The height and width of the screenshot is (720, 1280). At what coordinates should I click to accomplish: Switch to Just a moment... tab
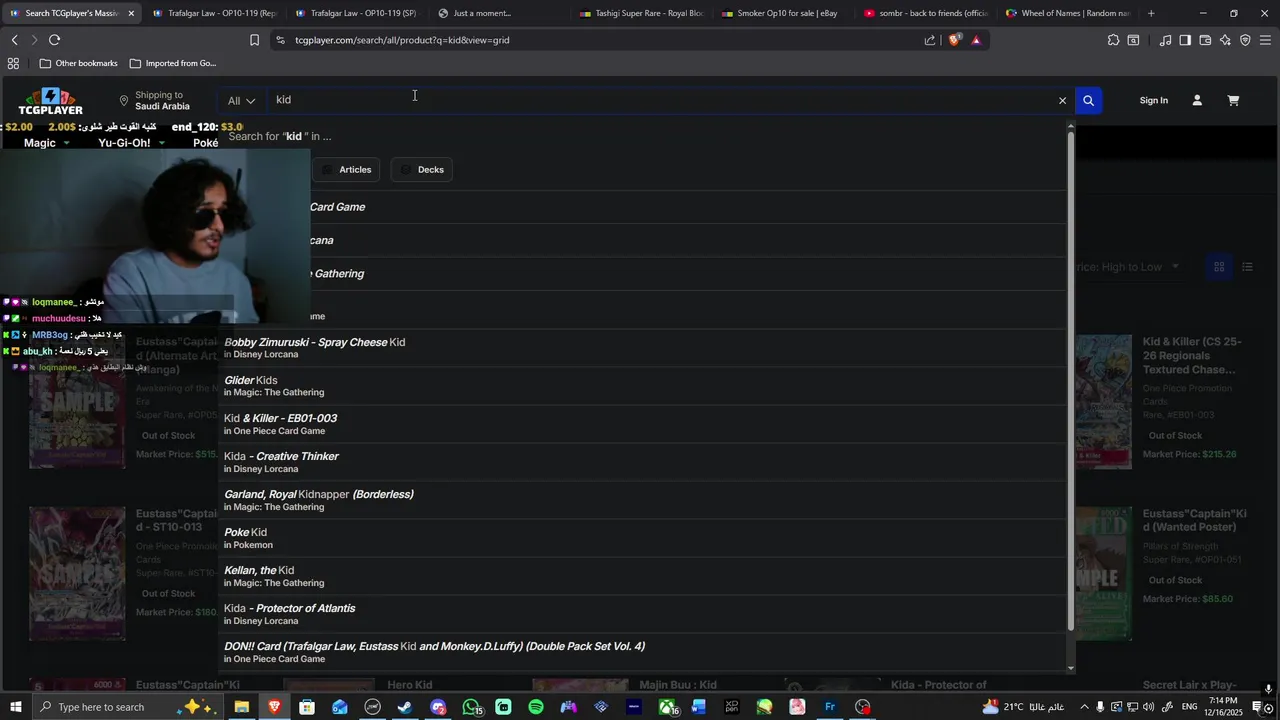(500, 13)
